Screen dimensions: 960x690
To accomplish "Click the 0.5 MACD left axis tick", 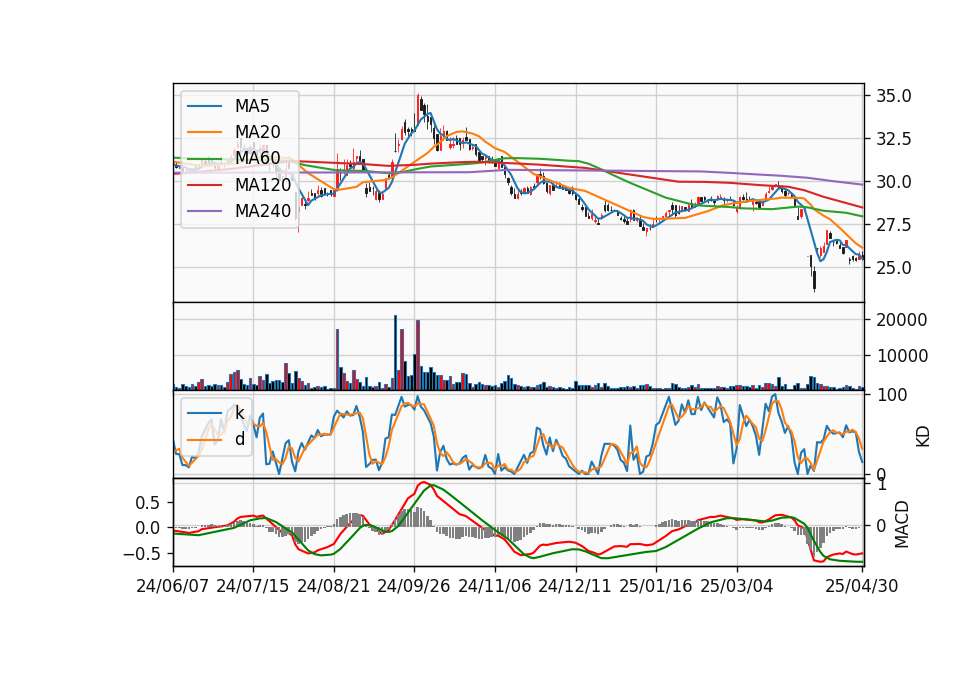I will click(x=148, y=503).
